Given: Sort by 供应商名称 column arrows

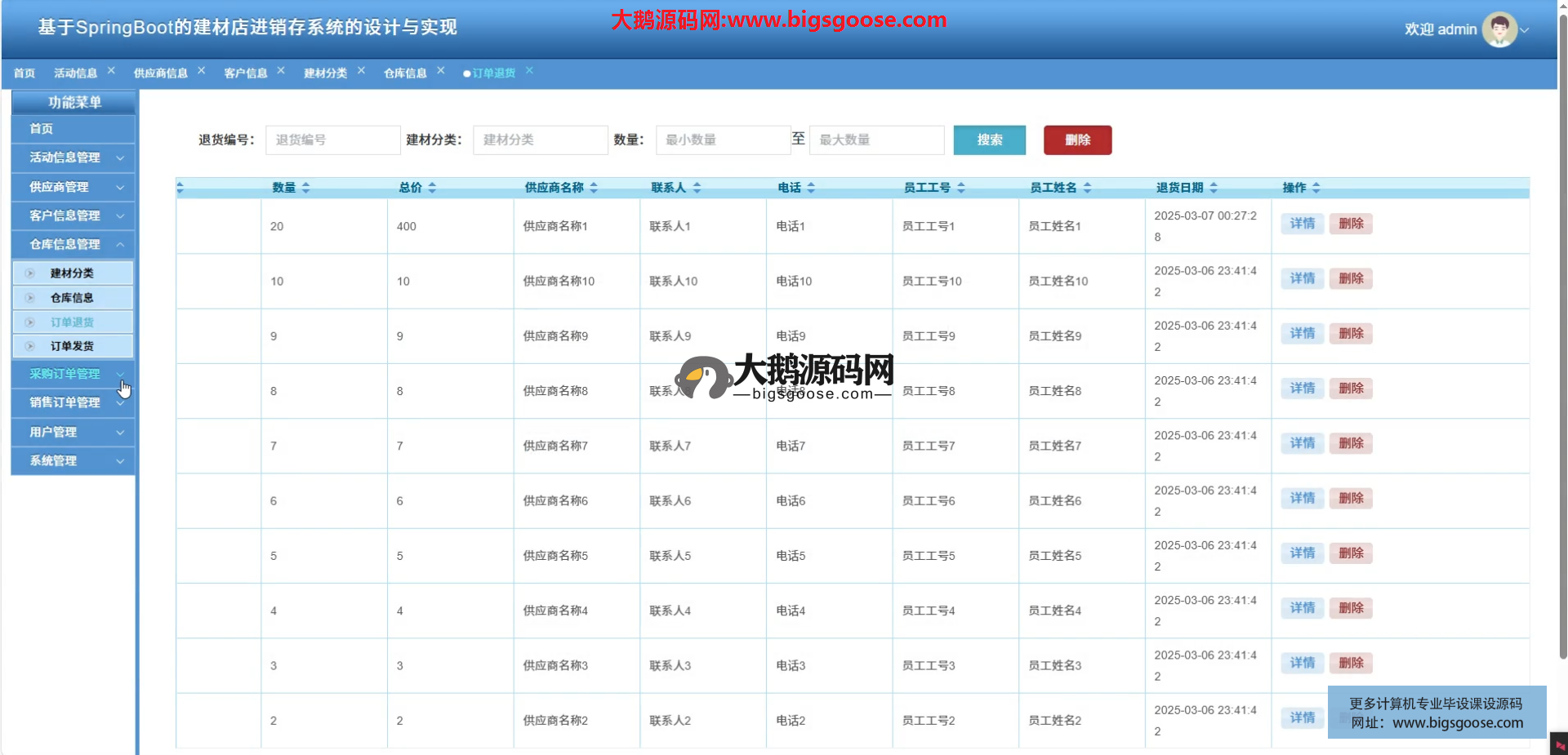Looking at the screenshot, I should click(594, 188).
